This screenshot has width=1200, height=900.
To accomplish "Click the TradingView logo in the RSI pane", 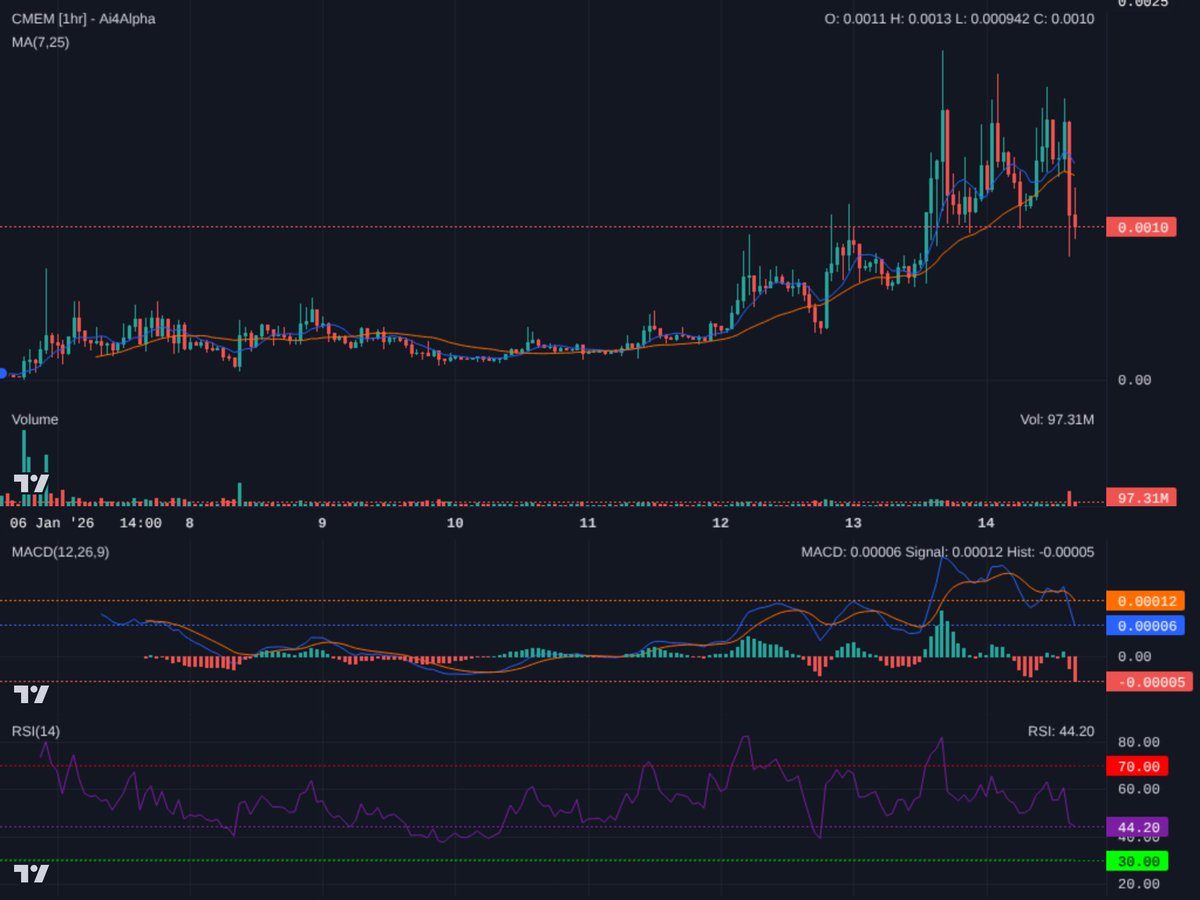I will tap(31, 874).
